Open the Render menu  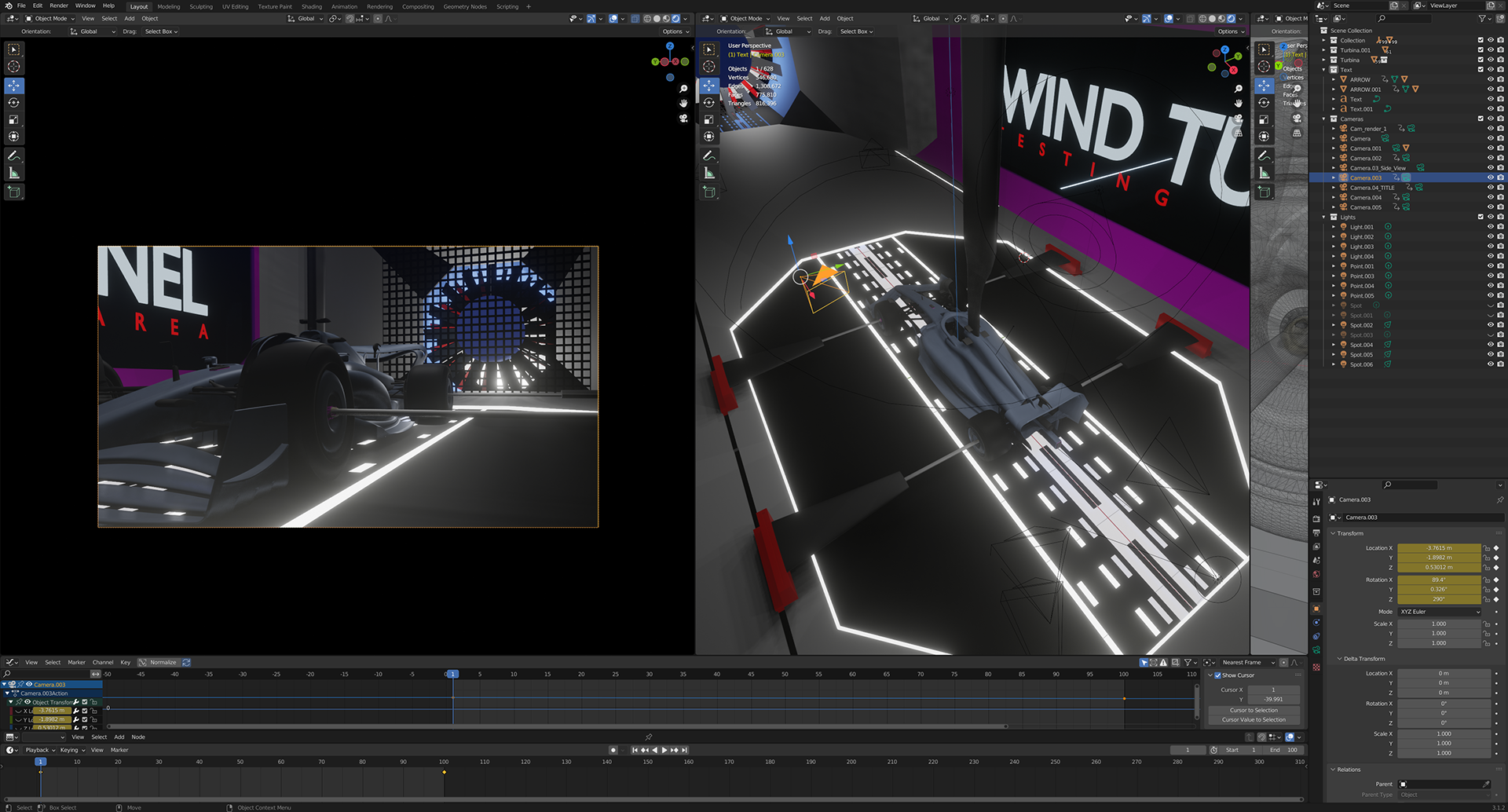point(59,5)
